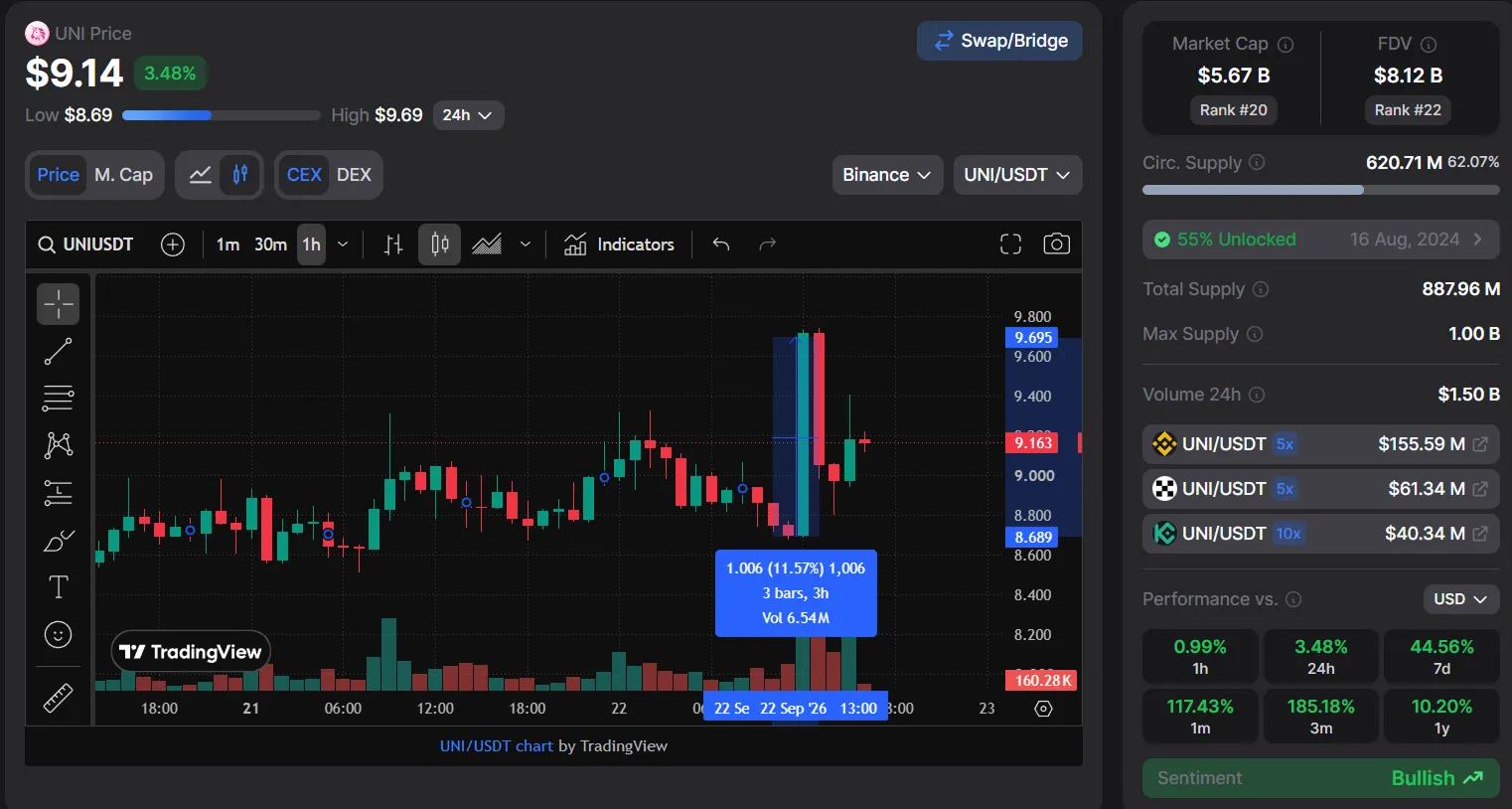Set chart interval to 1m
This screenshot has height=809, width=1512.
227,244
